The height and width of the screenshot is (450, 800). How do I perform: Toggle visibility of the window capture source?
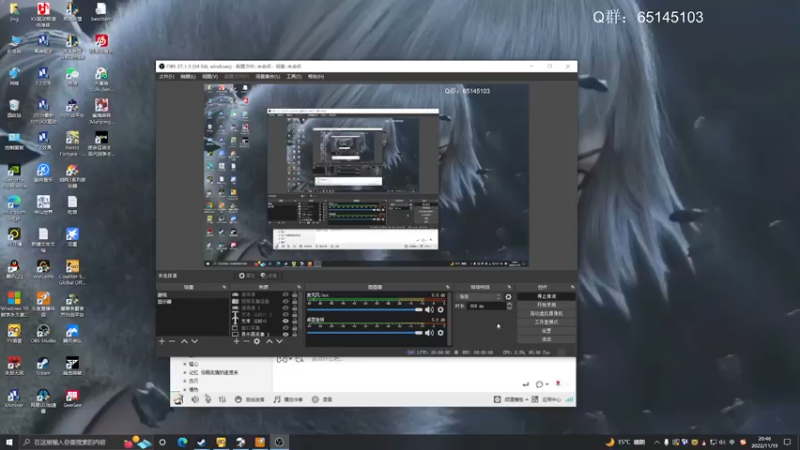285,328
